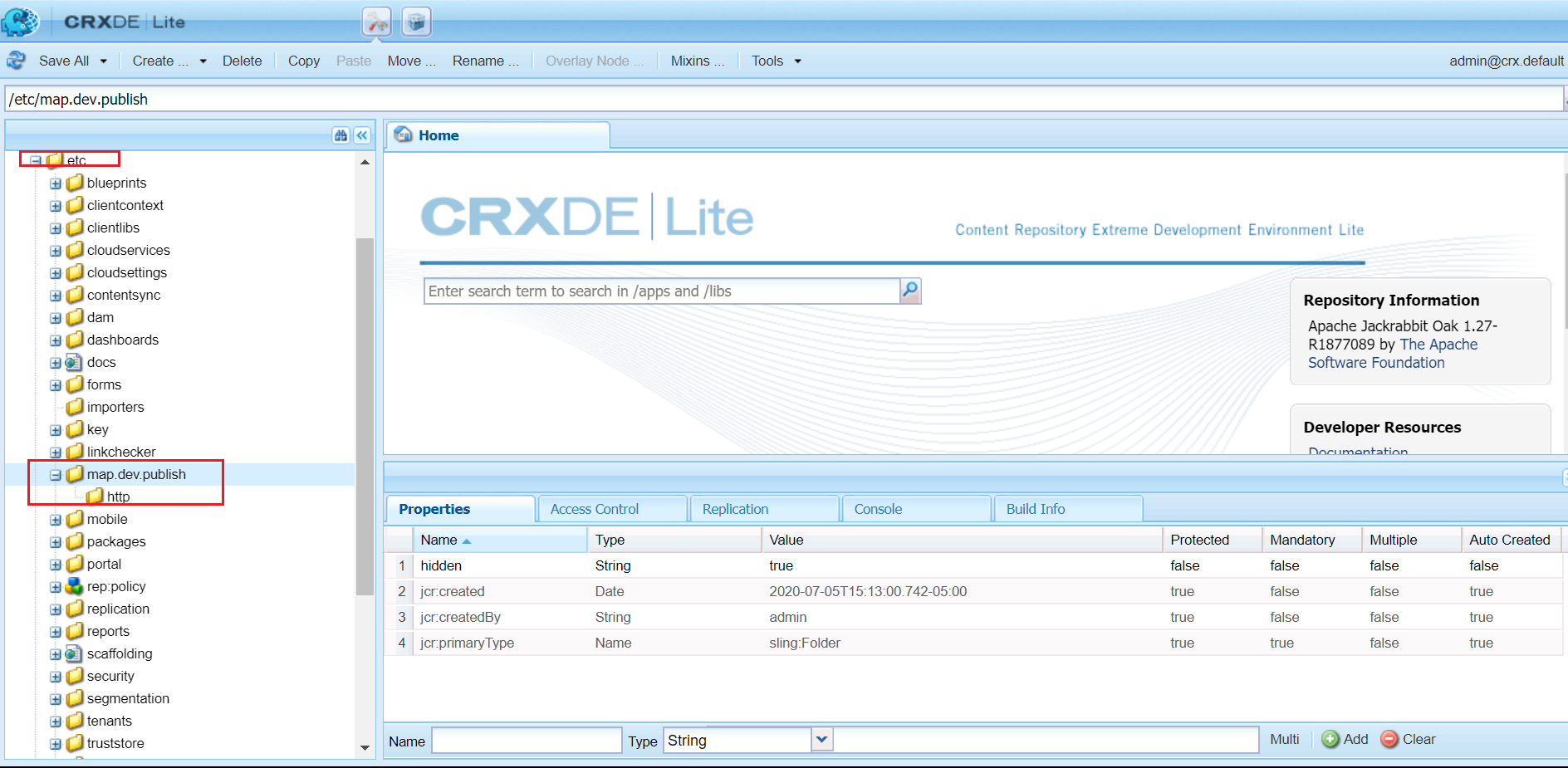
Task: Click the red Clear minus icon
Action: pyautogui.click(x=1389, y=739)
